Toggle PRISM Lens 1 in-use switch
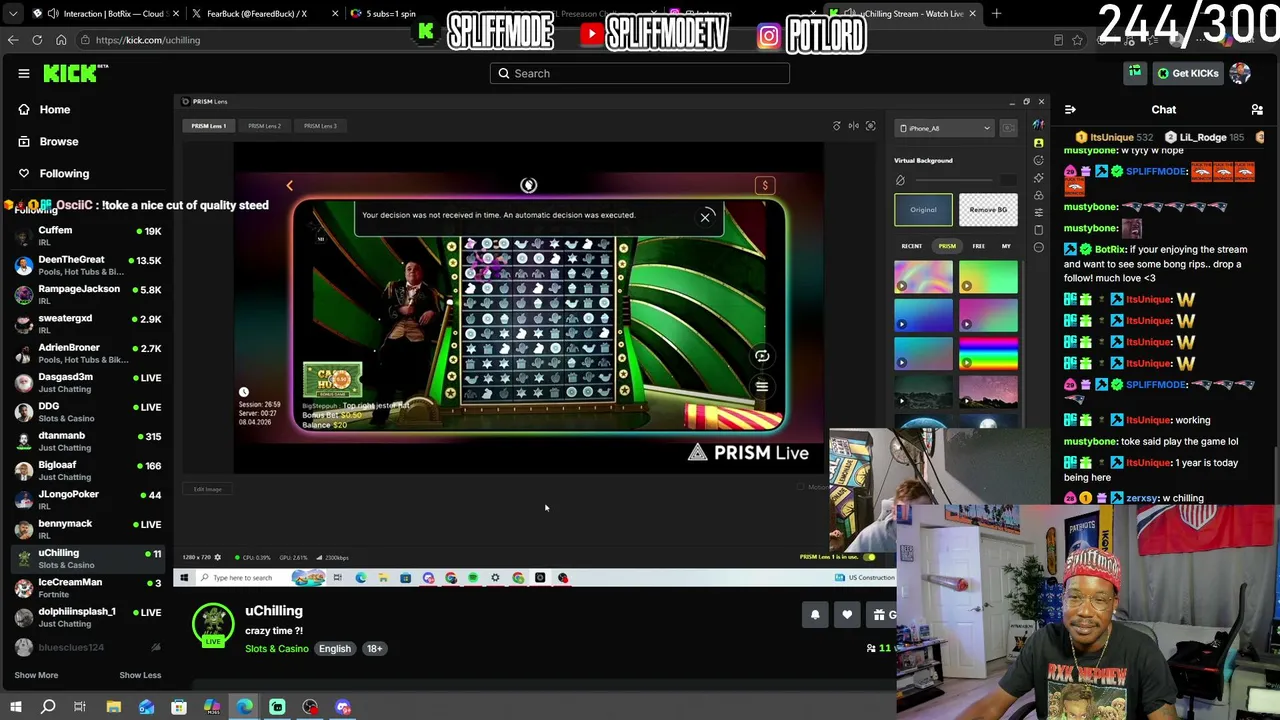This screenshot has height=720, width=1280. [x=869, y=557]
